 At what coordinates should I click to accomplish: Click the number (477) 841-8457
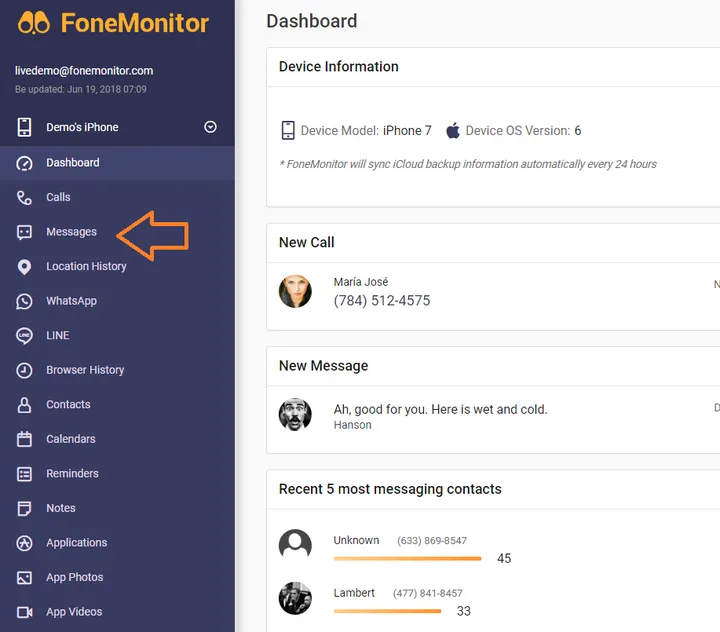coord(428,593)
